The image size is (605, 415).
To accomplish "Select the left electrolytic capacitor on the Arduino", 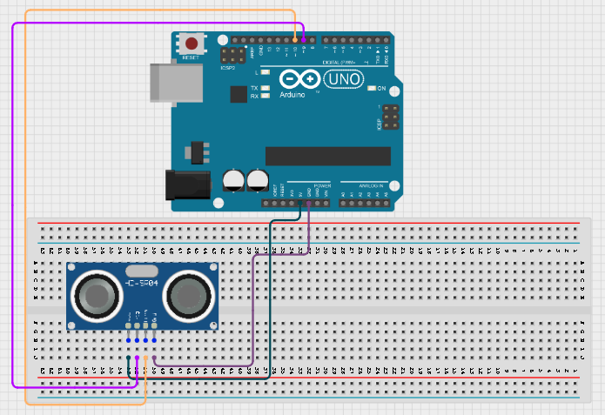I will coord(233,181).
